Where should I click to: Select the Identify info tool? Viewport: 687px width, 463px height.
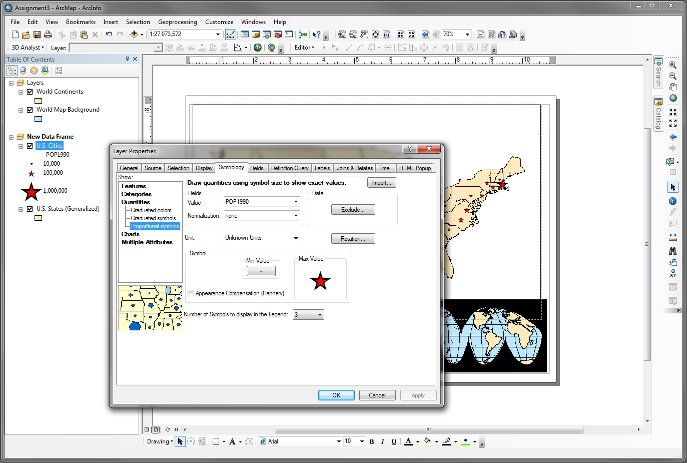tap(673, 201)
